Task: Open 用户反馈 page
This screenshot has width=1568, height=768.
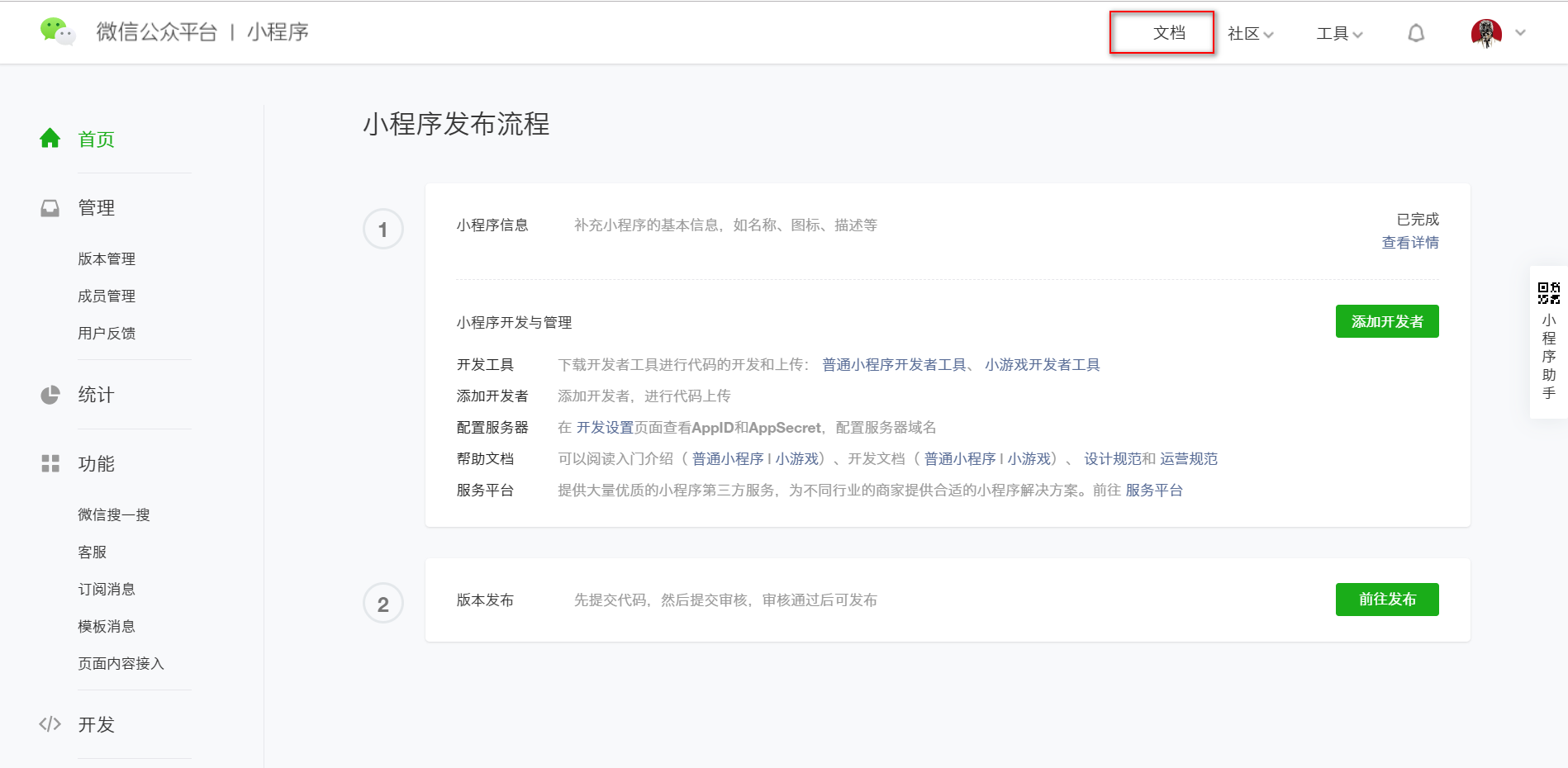Action: click(x=107, y=334)
